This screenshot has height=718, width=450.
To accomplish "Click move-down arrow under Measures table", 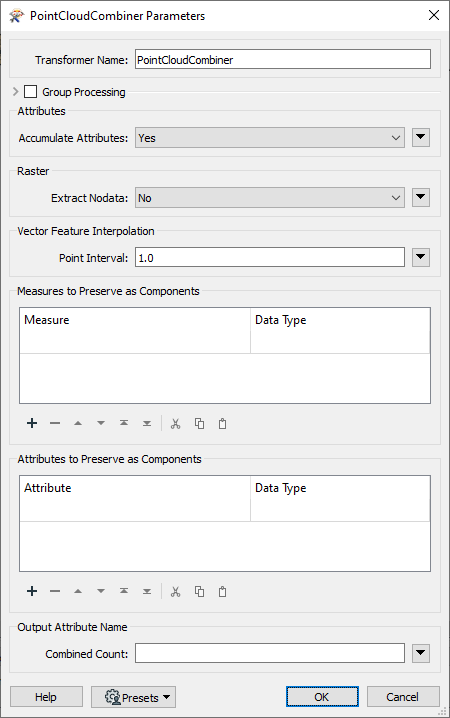I will point(101,423).
